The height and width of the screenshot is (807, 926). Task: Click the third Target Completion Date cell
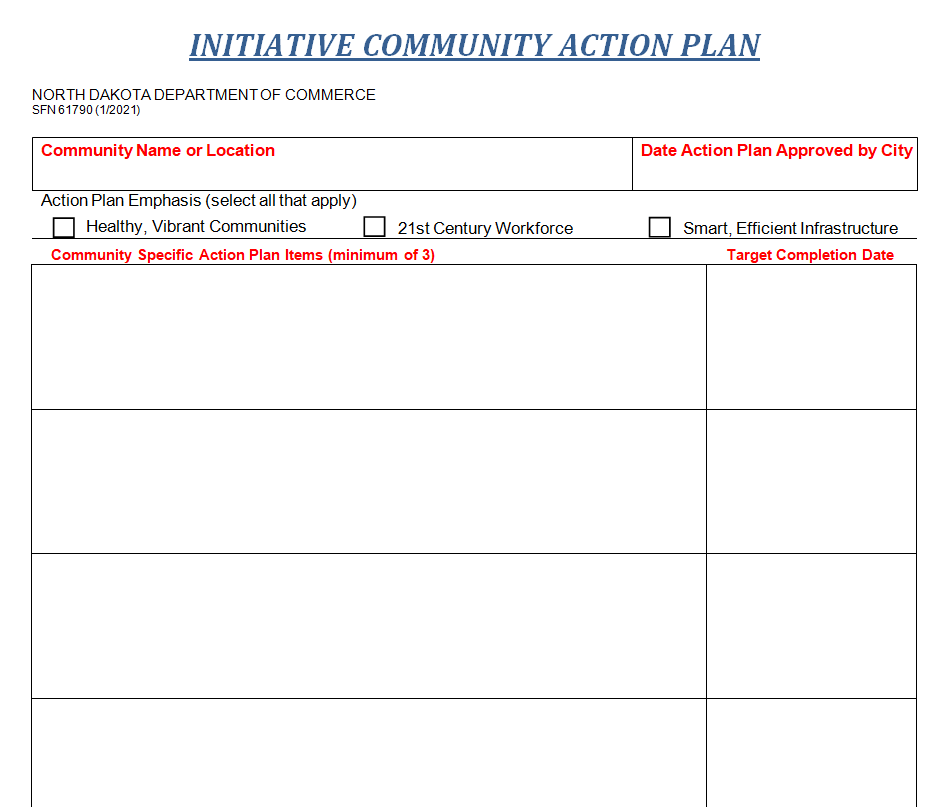tap(812, 625)
